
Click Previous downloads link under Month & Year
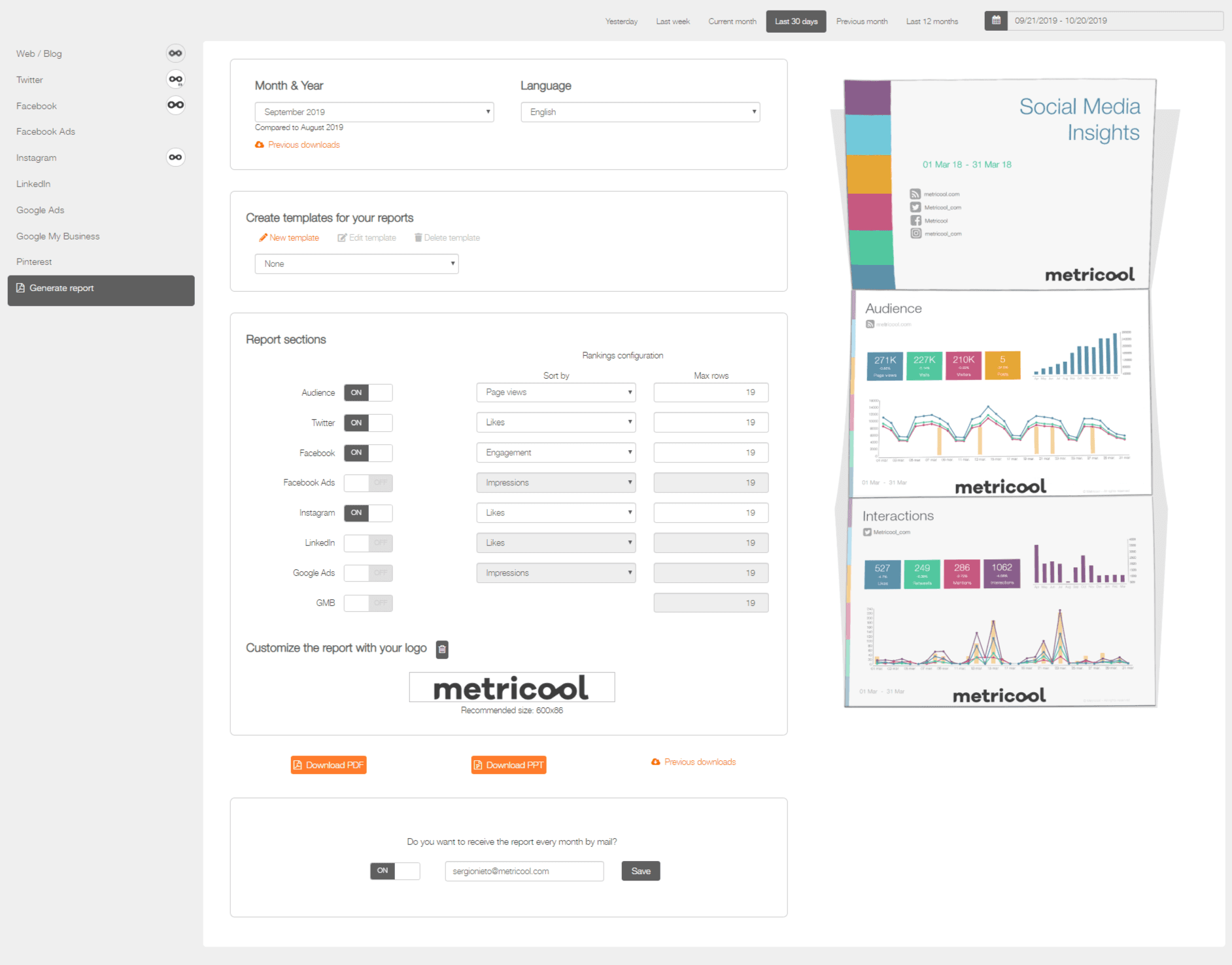point(304,145)
